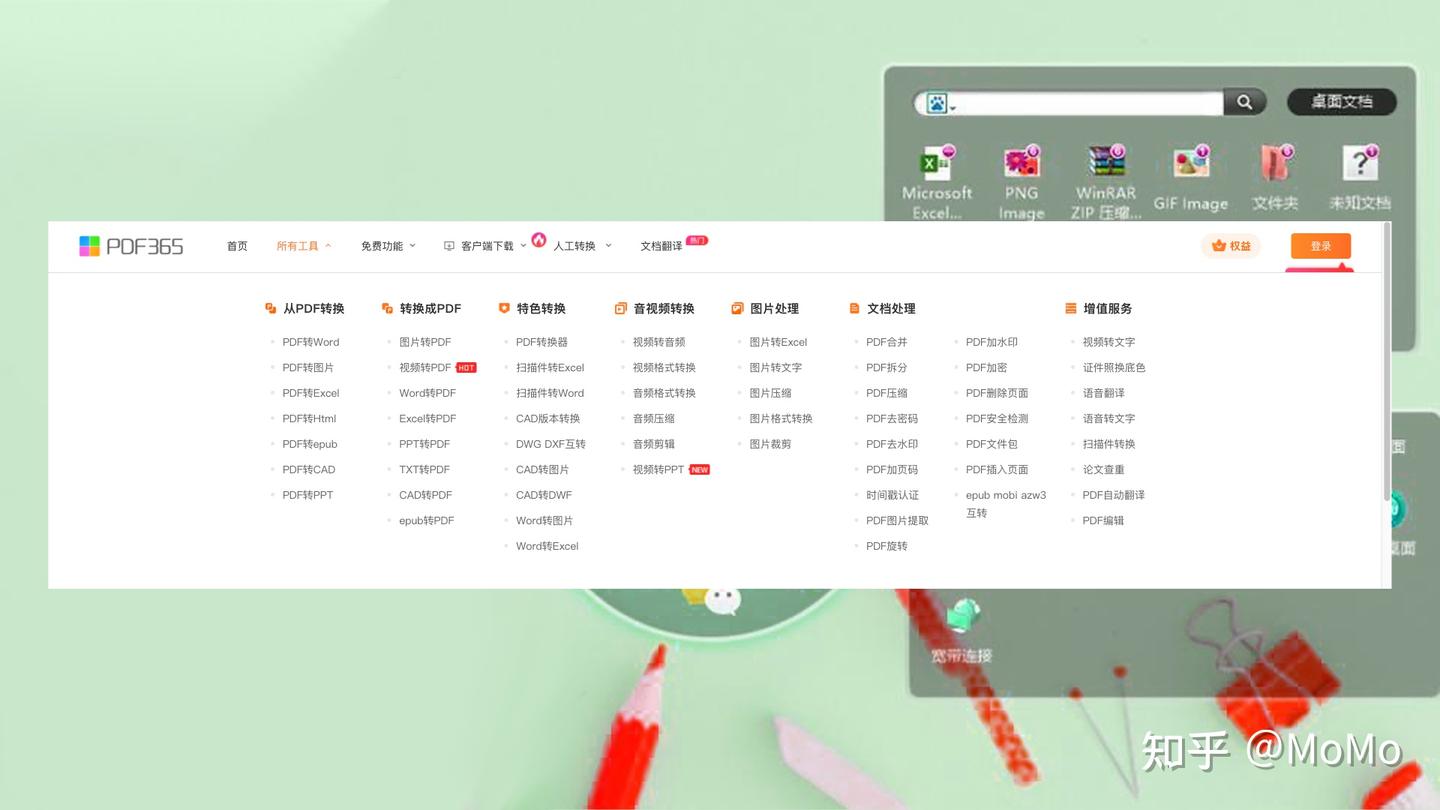Open WinRAR ZIP icon in desktop widget
Viewport: 1440px width, 810px height.
pos(1106,163)
